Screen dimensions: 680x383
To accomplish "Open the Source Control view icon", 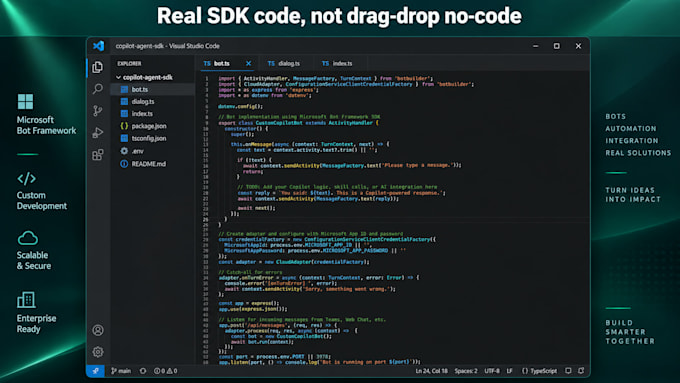I will (x=98, y=111).
